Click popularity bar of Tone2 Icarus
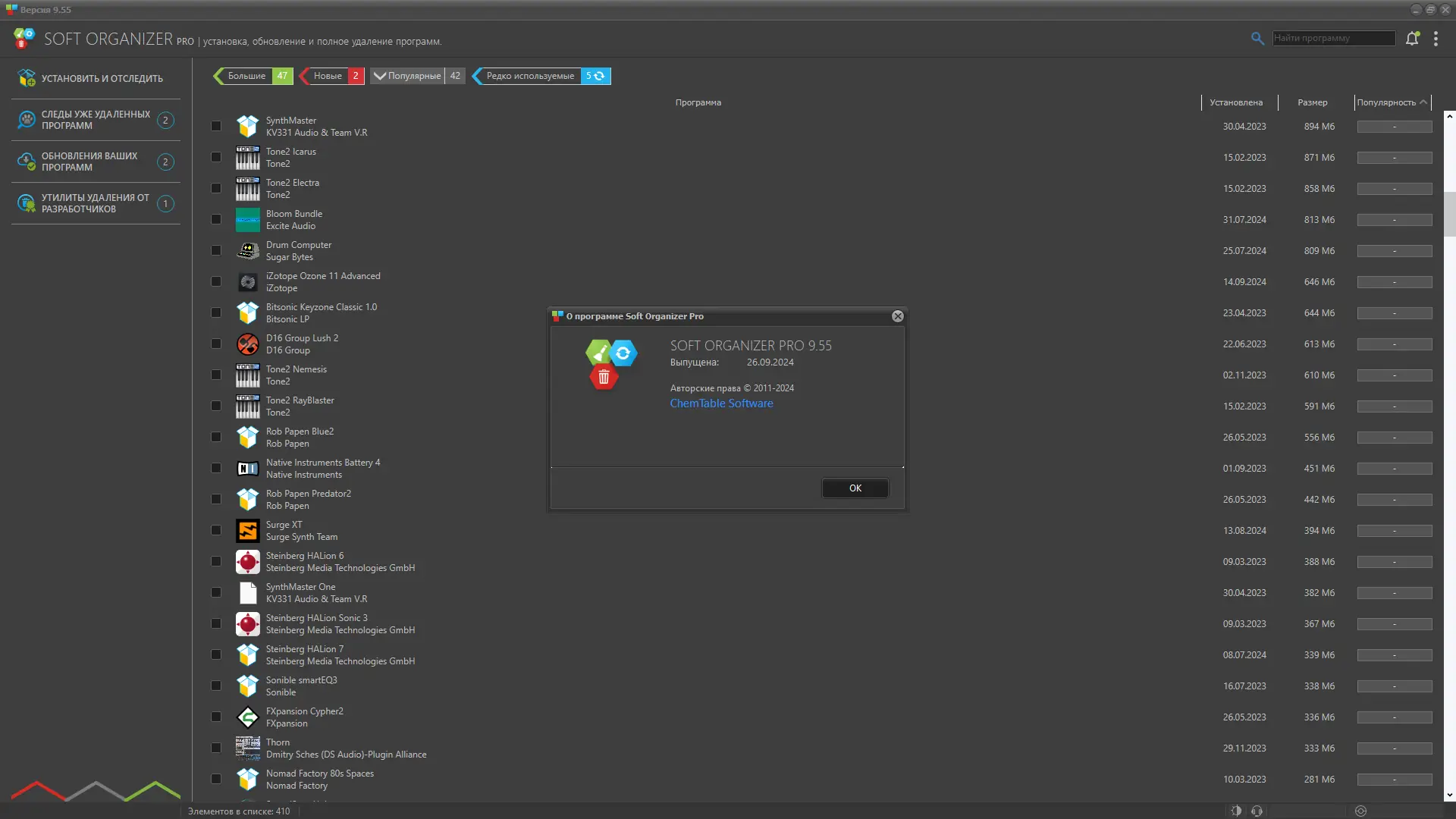 click(1394, 158)
